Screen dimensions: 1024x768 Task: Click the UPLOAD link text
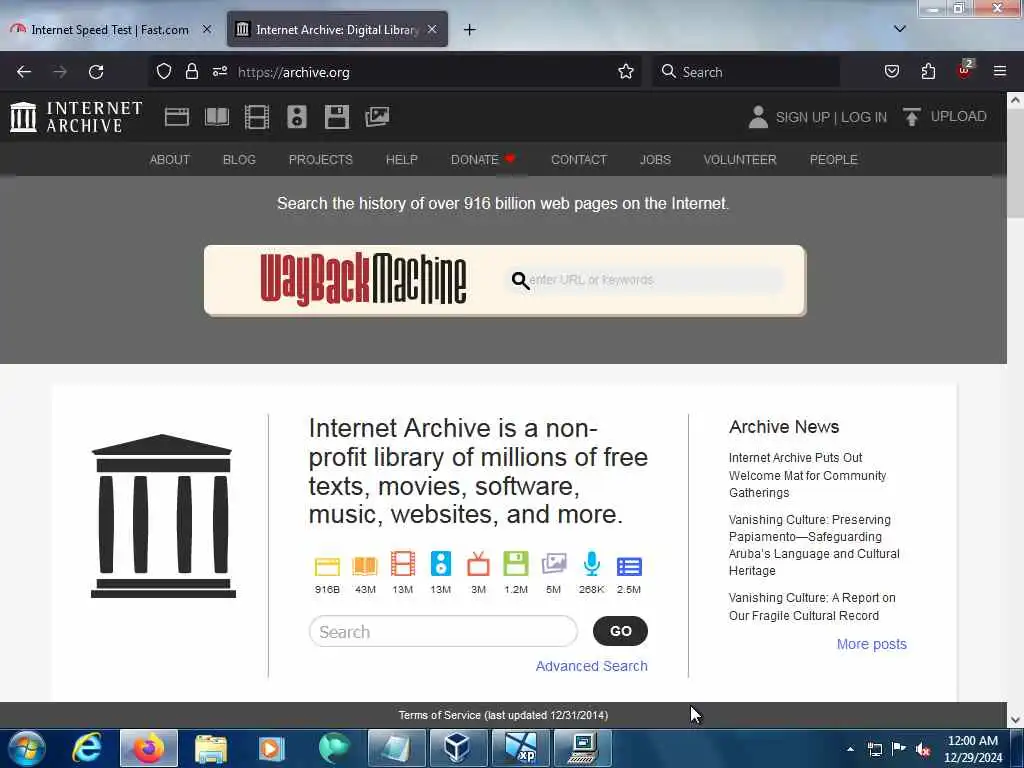(x=958, y=116)
